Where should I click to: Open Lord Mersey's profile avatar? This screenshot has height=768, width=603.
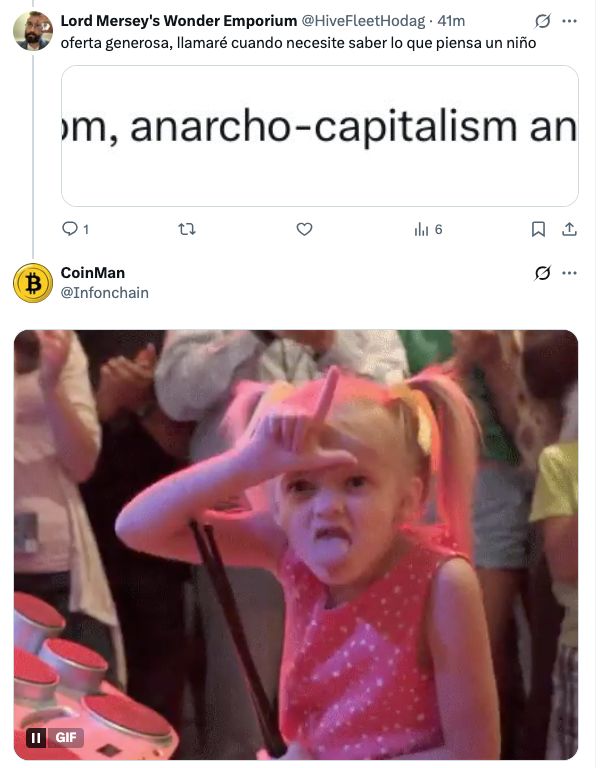(33, 31)
